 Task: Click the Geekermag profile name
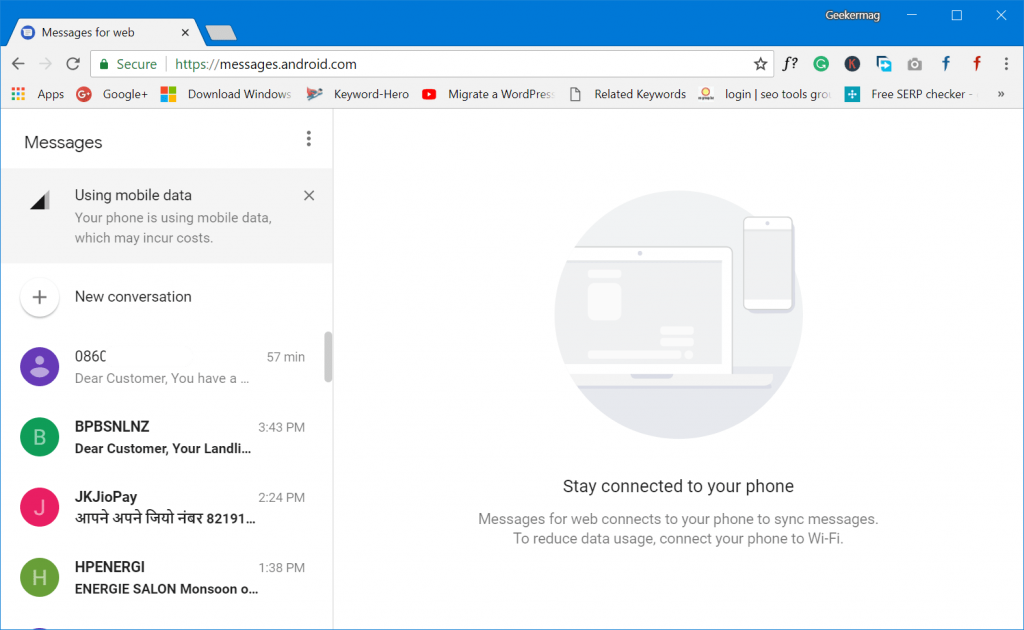(x=852, y=15)
